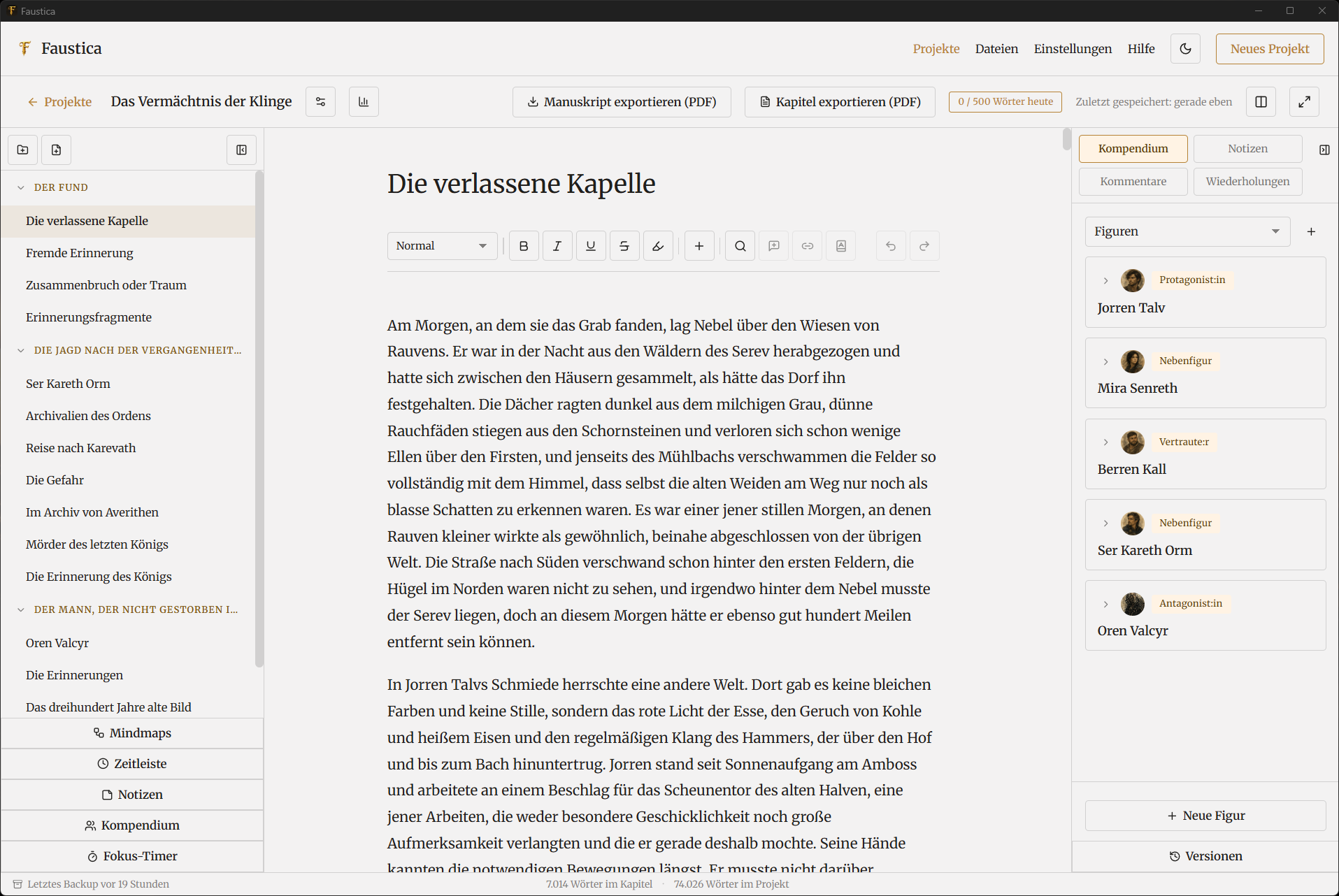Create a new document in the sidebar
Image resolution: width=1339 pixels, height=896 pixels.
pyautogui.click(x=57, y=150)
